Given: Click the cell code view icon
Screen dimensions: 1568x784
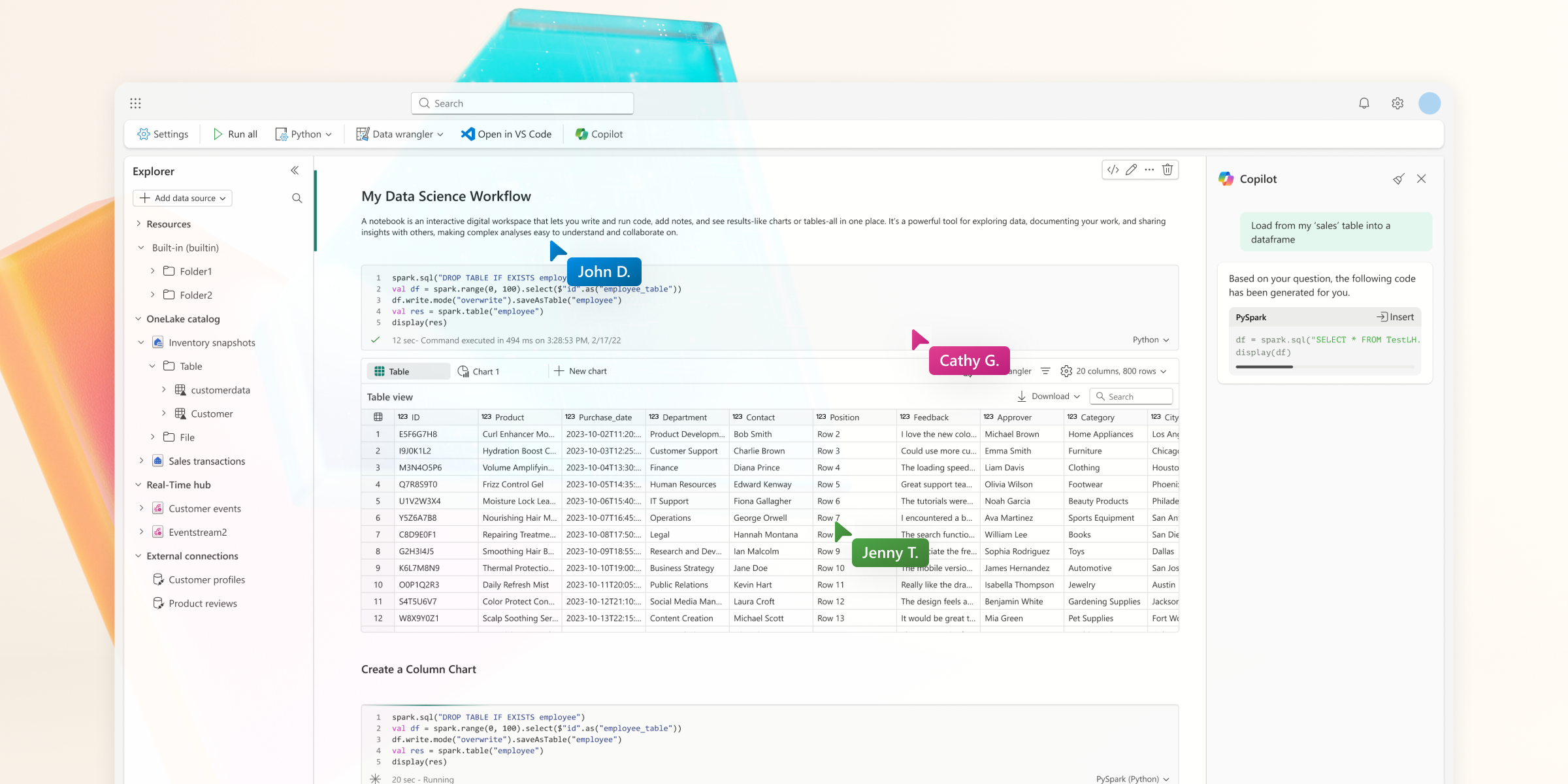Looking at the screenshot, I should (x=1113, y=170).
